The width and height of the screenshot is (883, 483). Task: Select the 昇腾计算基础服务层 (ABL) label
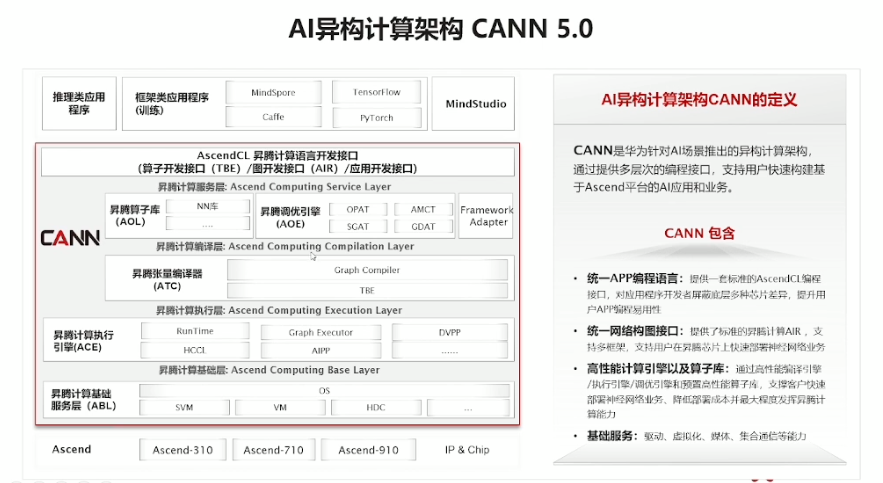tap(83, 400)
